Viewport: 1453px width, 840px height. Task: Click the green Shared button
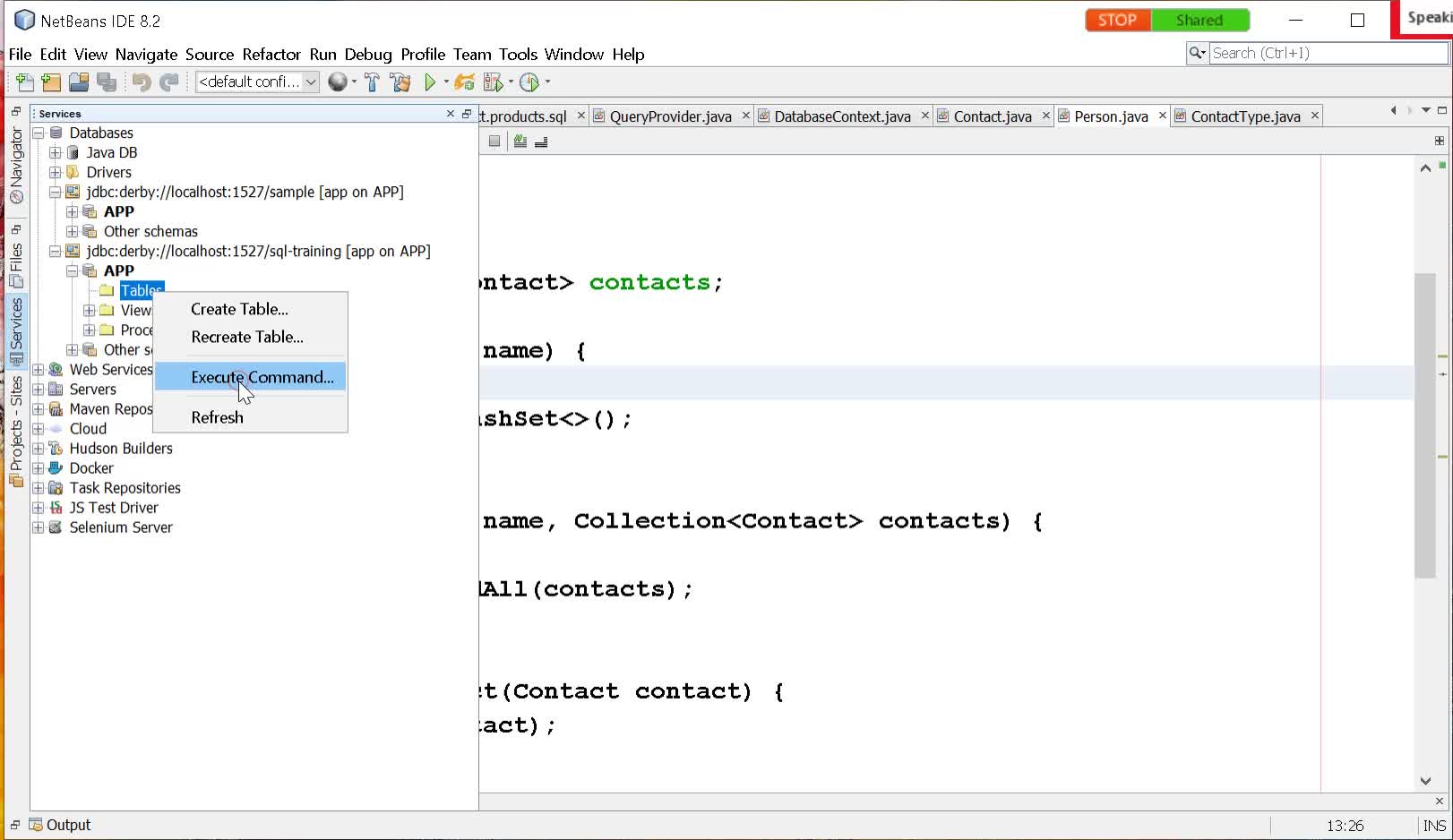pos(1199,20)
